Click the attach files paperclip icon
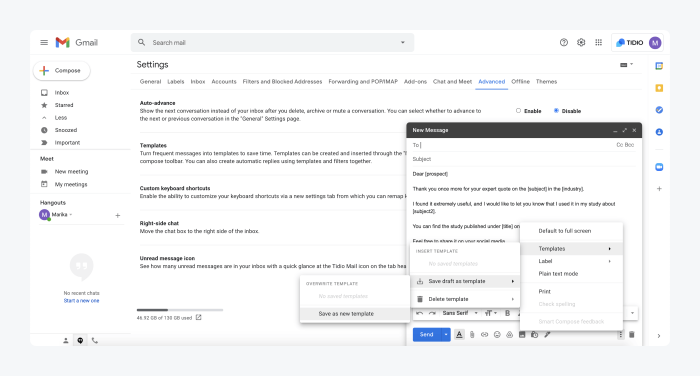Image resolution: width=700 pixels, height=376 pixels. [472, 334]
